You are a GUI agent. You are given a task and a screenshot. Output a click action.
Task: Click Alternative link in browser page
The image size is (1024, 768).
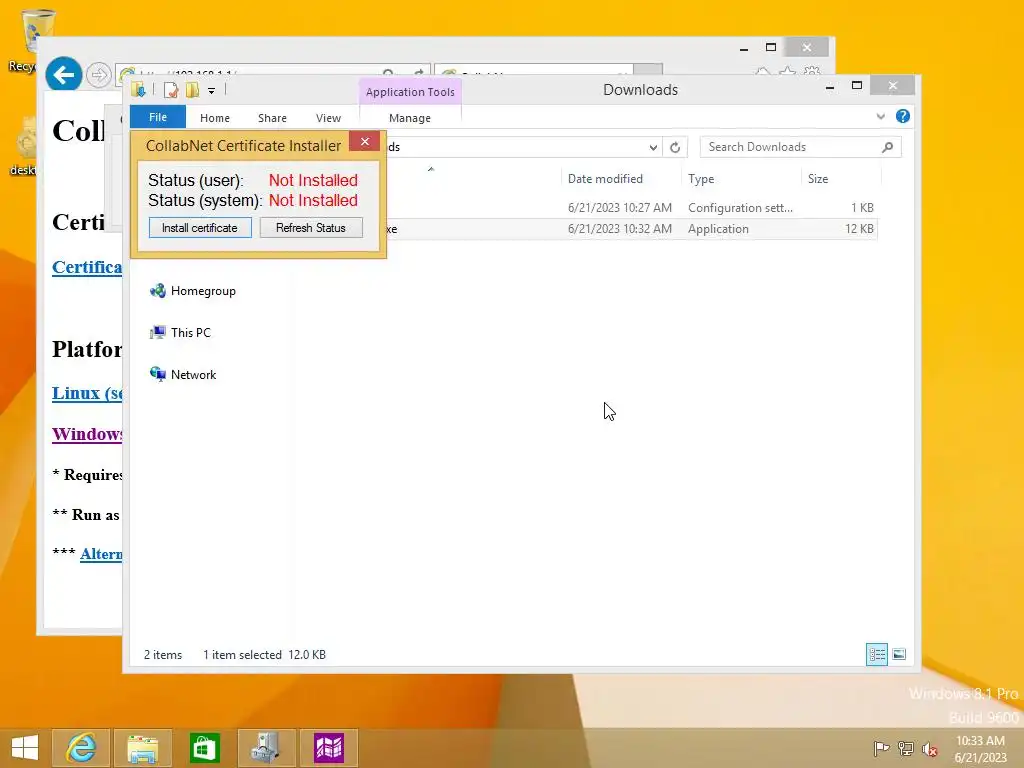pyautogui.click(x=101, y=554)
